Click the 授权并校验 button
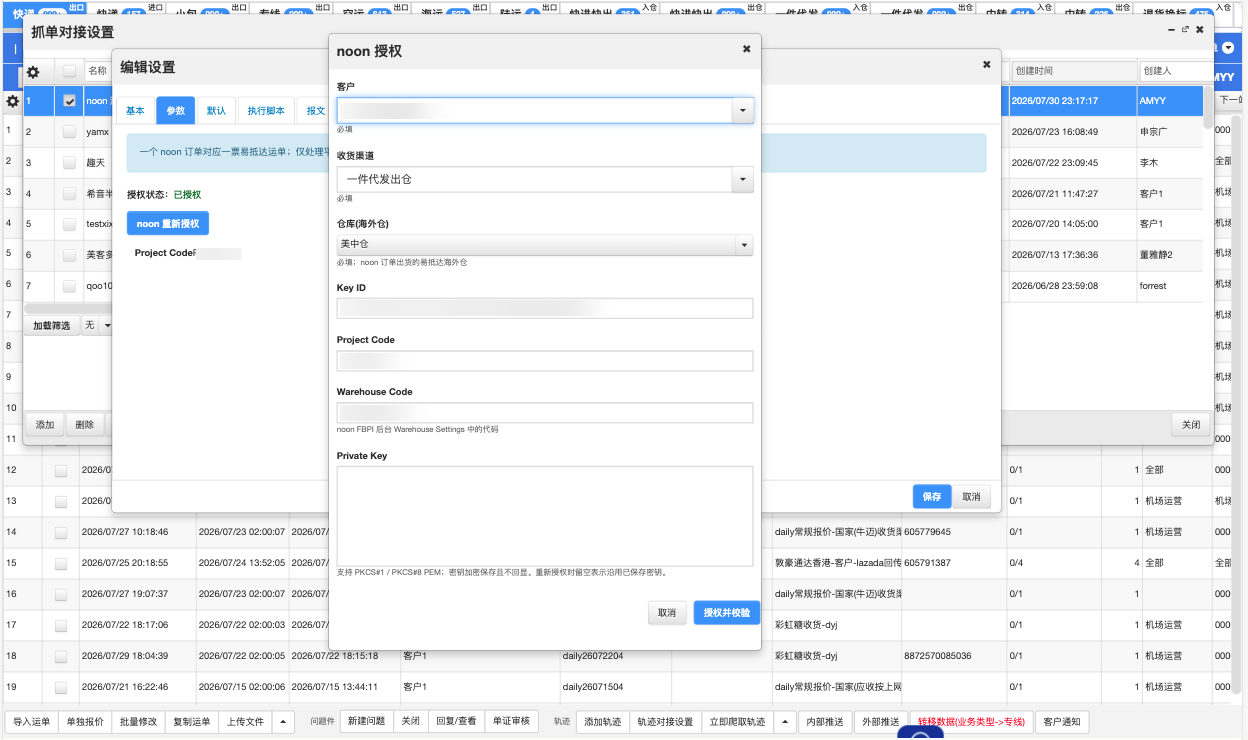The width and height of the screenshot is (1248, 740). [x=726, y=613]
